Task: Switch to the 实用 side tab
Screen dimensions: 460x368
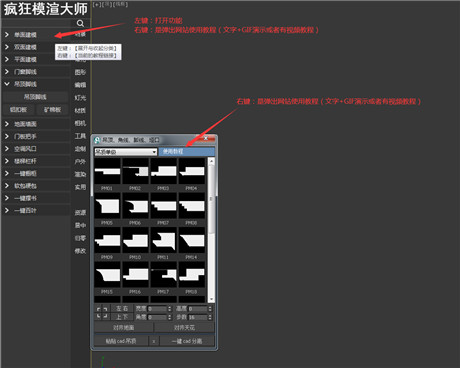Action: point(80,187)
